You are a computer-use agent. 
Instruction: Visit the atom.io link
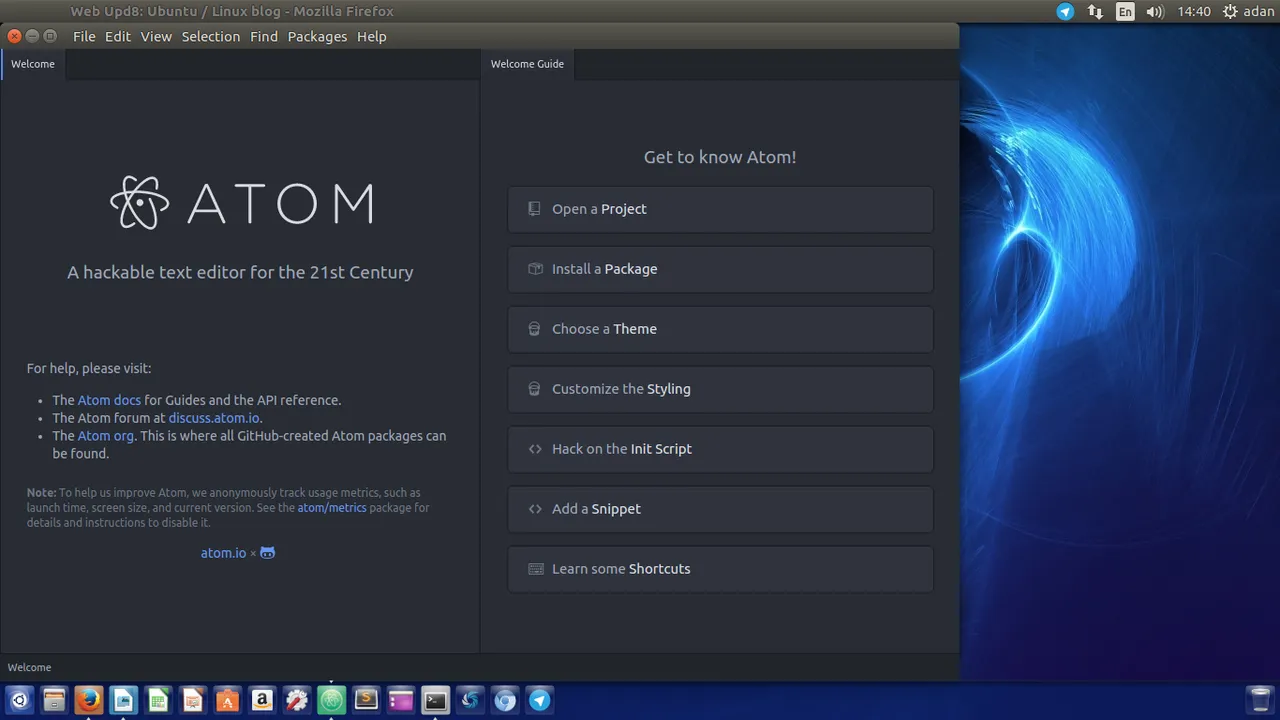click(x=223, y=553)
